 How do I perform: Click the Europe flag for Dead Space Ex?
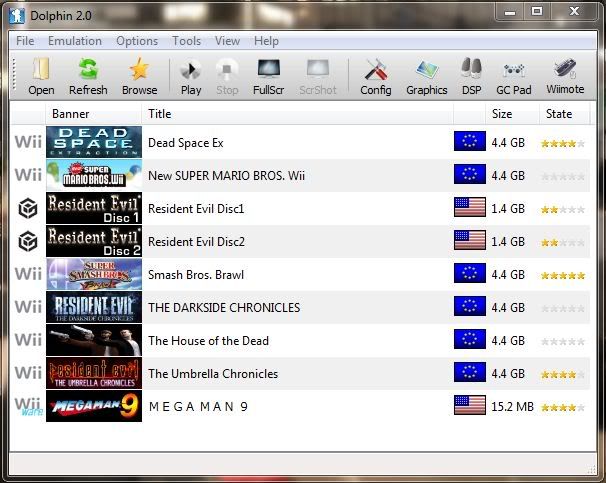point(470,141)
